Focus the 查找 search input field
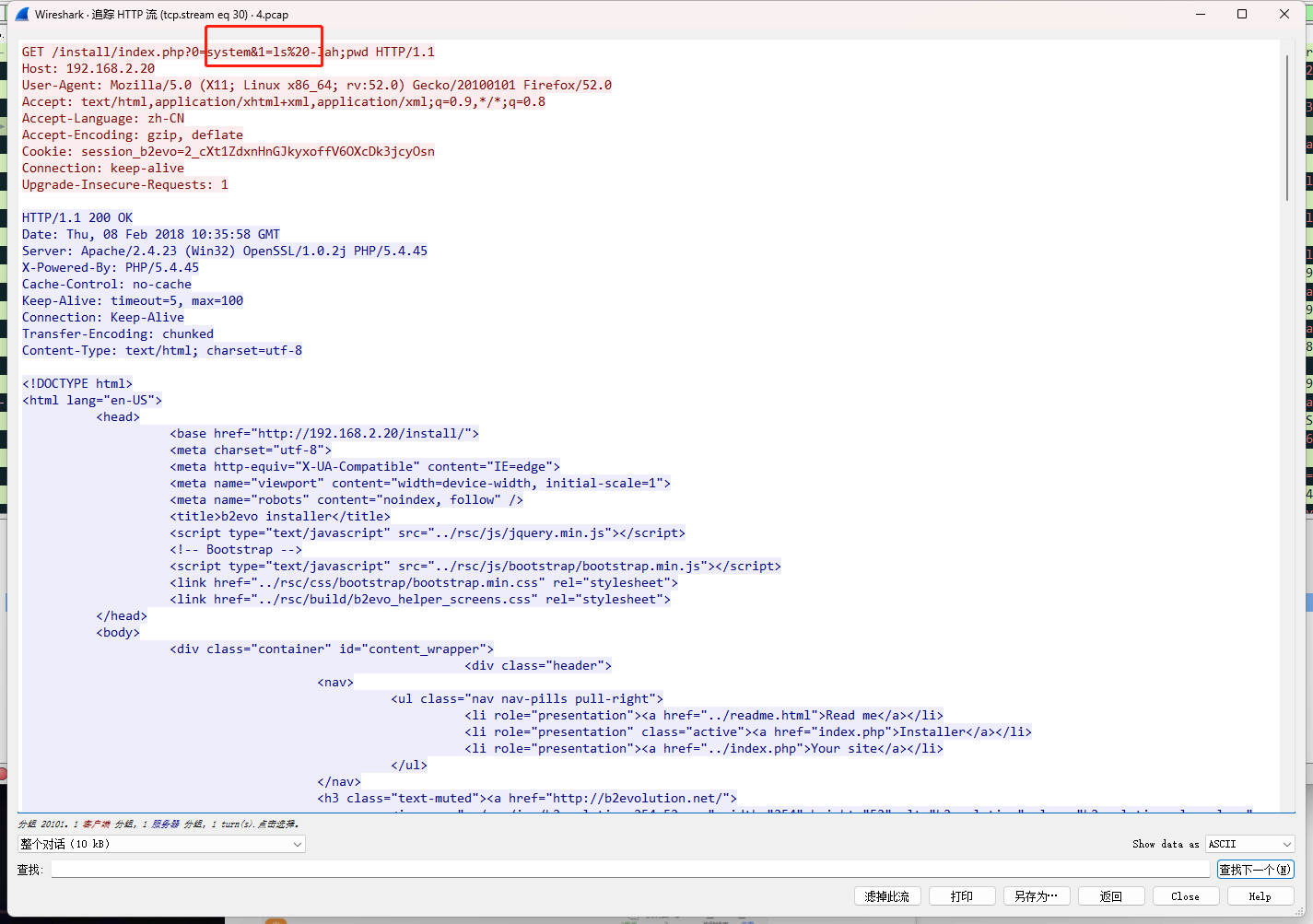The width and height of the screenshot is (1313, 924). (x=630, y=870)
